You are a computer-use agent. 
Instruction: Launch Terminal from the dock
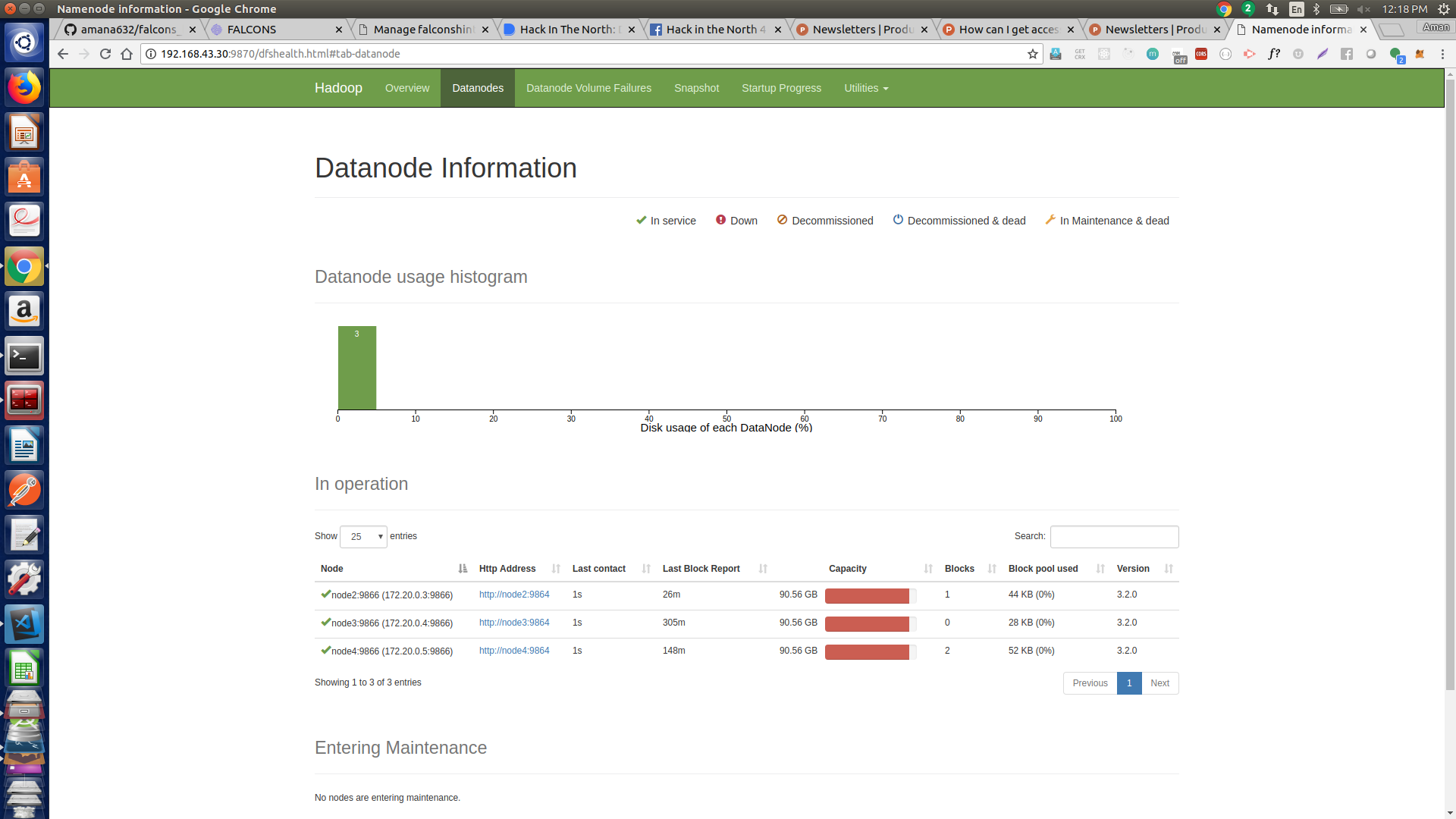tap(24, 356)
